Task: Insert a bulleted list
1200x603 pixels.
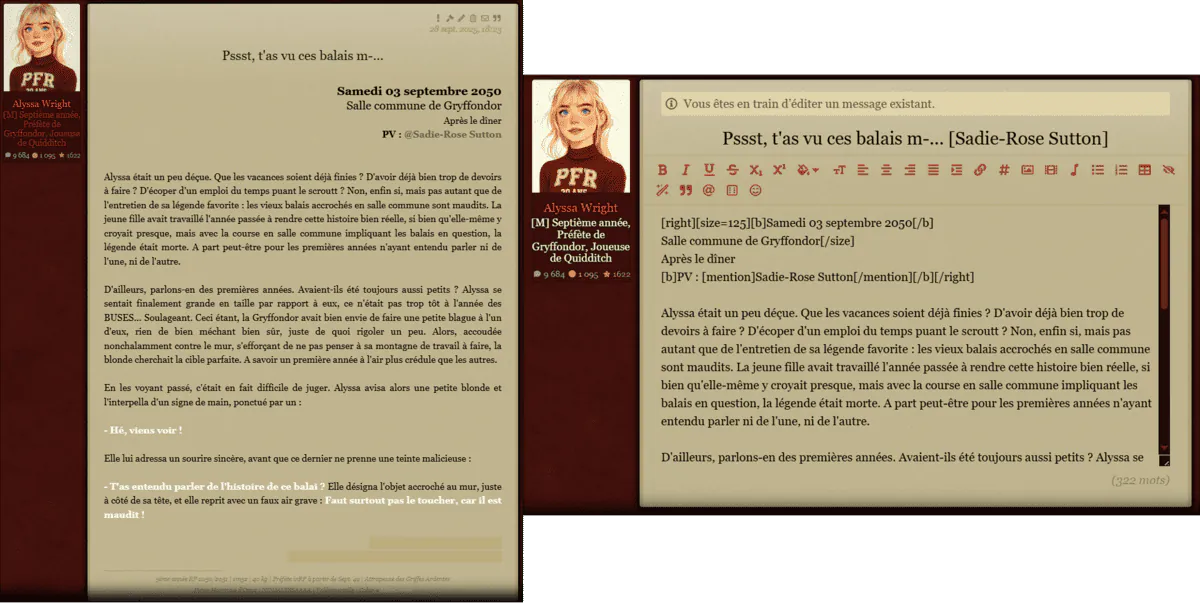Action: [1098, 170]
